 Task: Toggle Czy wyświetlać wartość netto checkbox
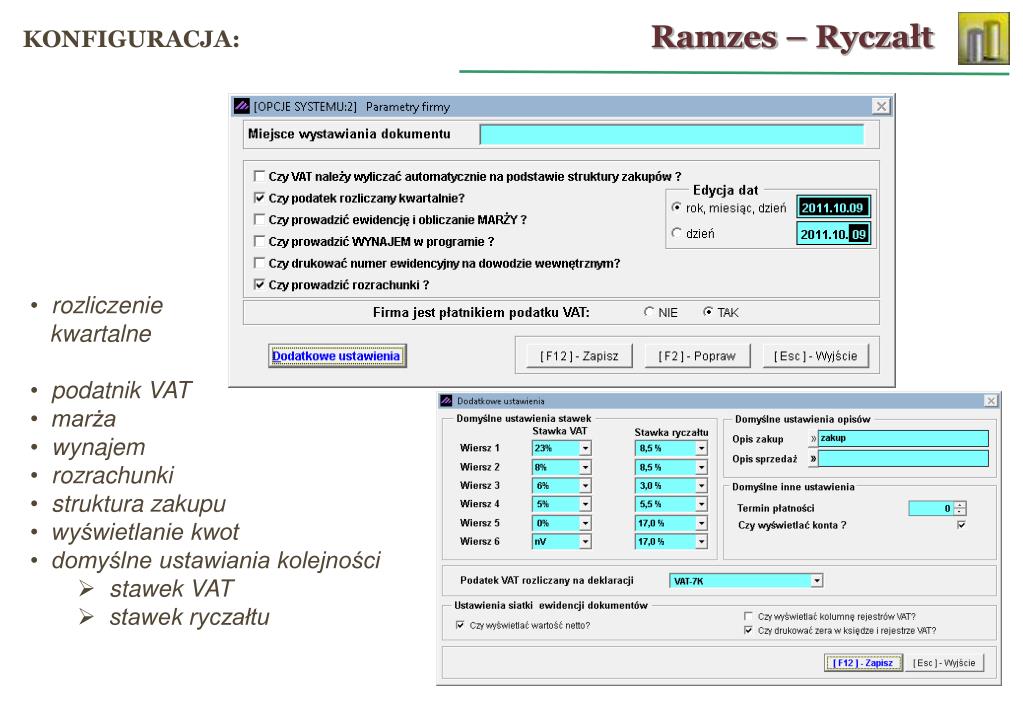(x=460, y=625)
